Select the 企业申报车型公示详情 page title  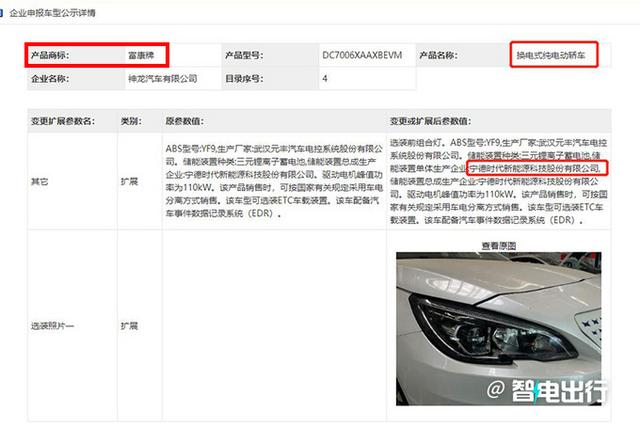pos(52,13)
